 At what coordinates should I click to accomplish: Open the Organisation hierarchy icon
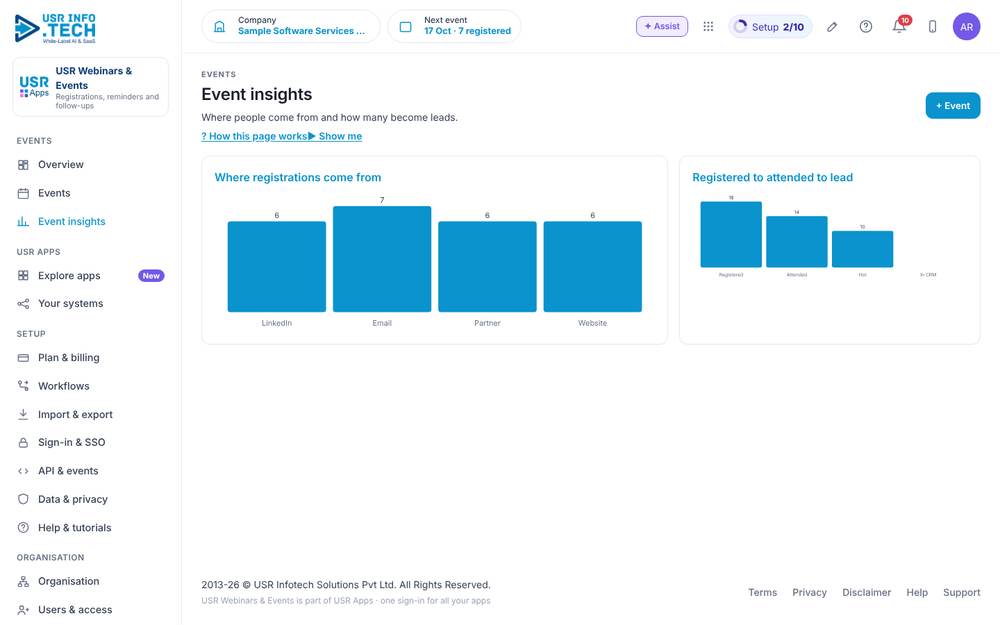coord(23,582)
